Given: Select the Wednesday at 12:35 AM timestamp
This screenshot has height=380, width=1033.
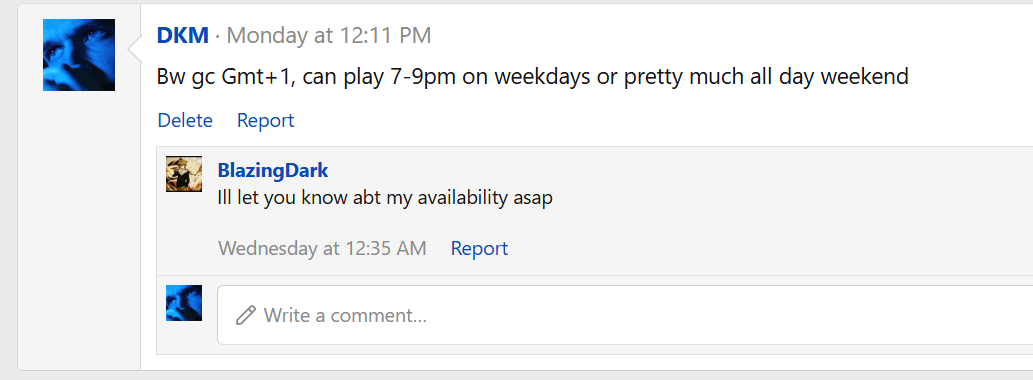Looking at the screenshot, I should click(x=322, y=248).
